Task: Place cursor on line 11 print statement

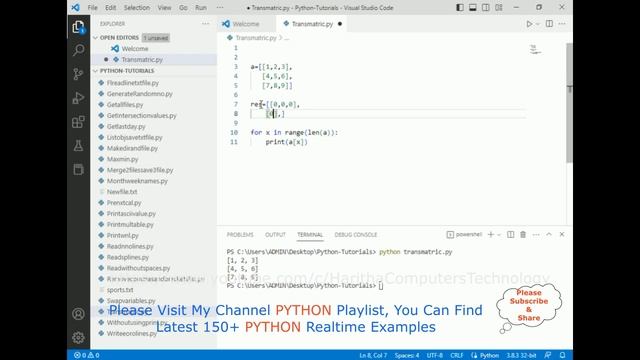Action: [x=286, y=142]
